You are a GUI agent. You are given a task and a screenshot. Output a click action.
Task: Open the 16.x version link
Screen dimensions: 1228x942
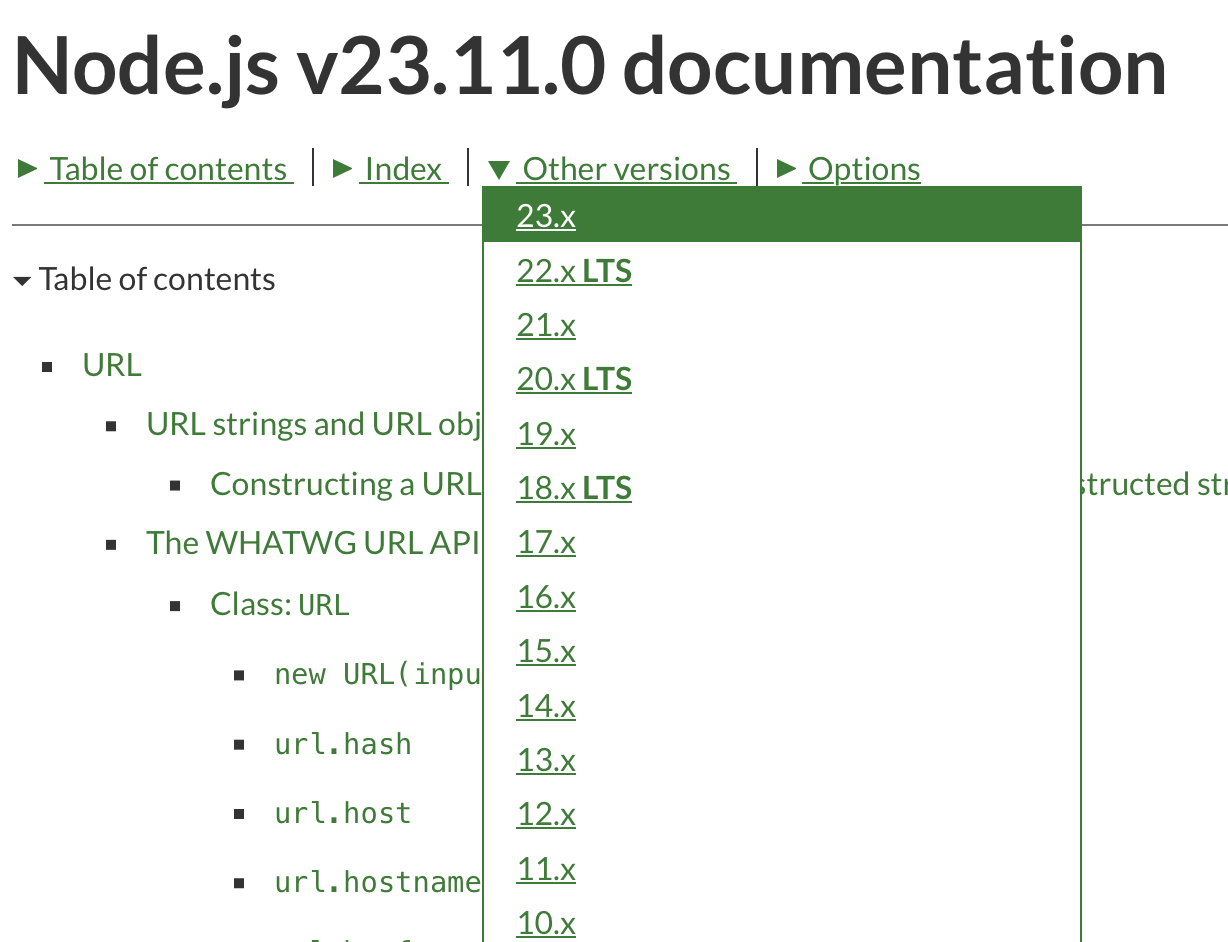coord(546,597)
